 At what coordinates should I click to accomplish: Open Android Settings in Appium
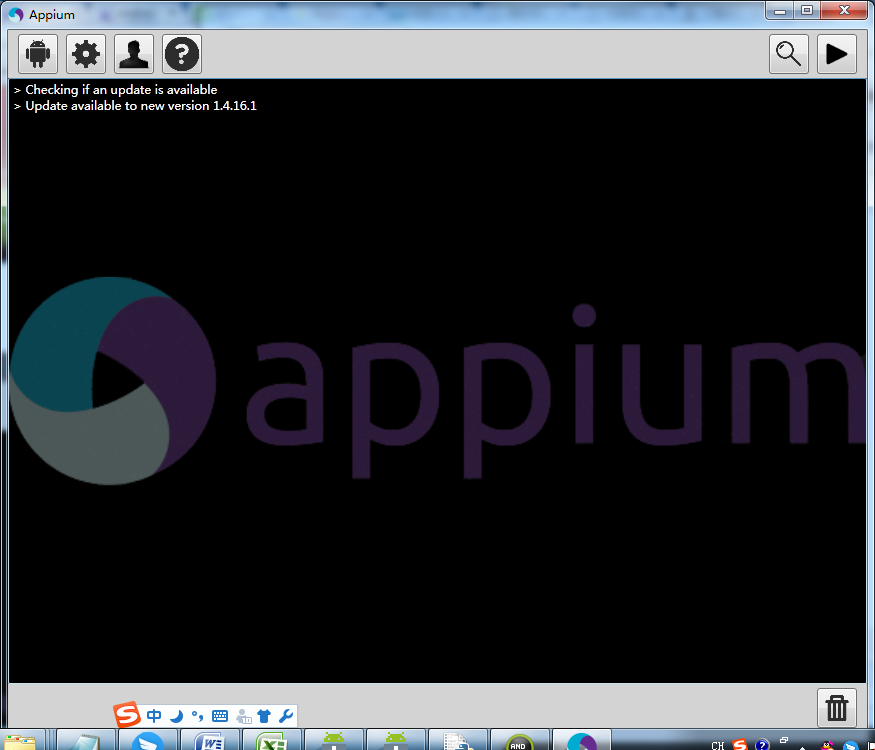click(38, 54)
